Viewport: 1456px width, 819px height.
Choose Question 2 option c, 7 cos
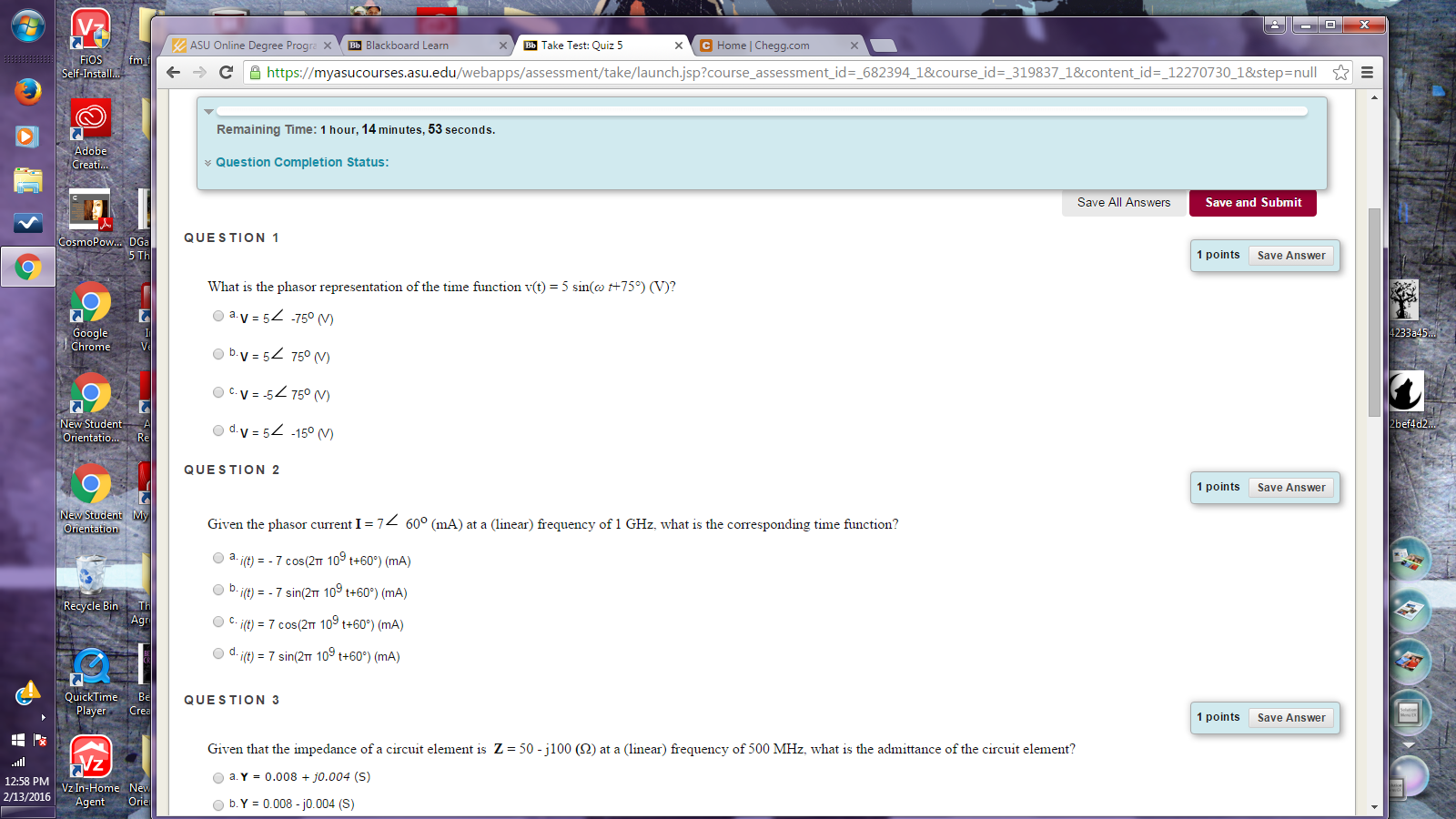click(x=218, y=622)
